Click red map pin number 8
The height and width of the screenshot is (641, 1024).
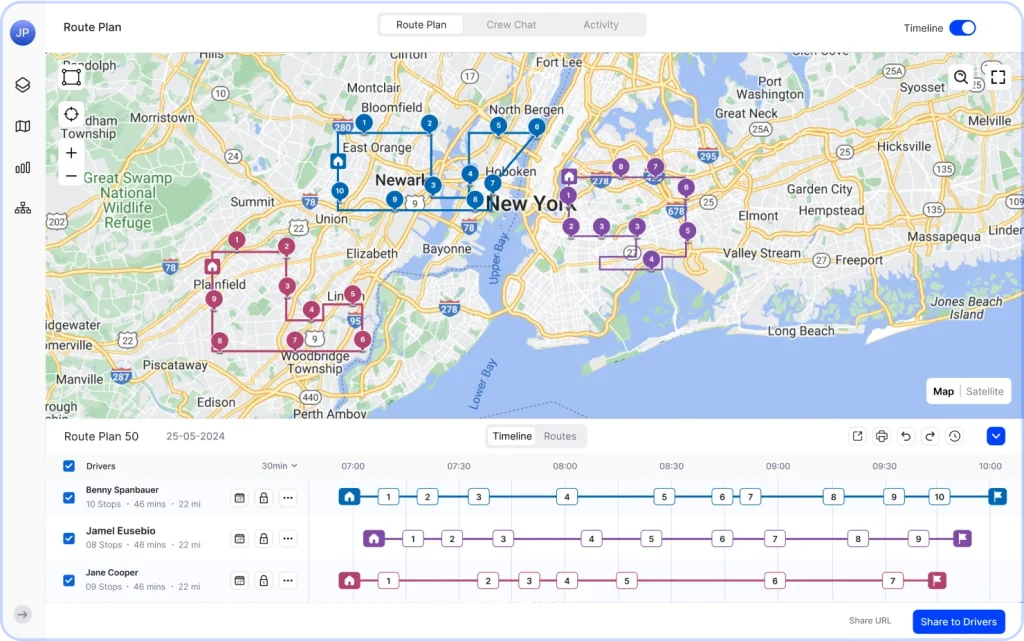[x=220, y=341]
